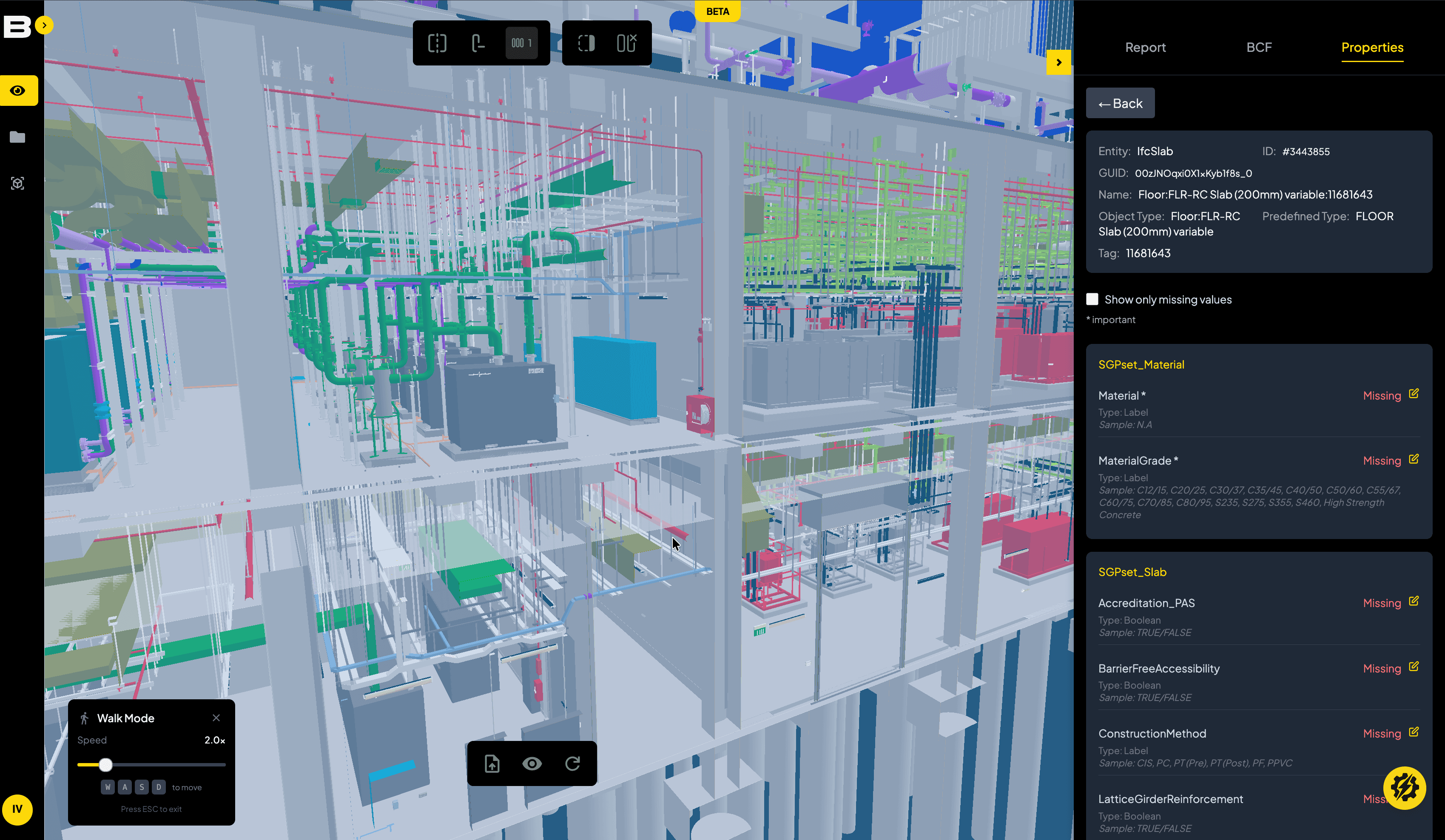Click the Walk Mode speed slider handle
Viewport: 1445px width, 840px height.
pos(105,765)
